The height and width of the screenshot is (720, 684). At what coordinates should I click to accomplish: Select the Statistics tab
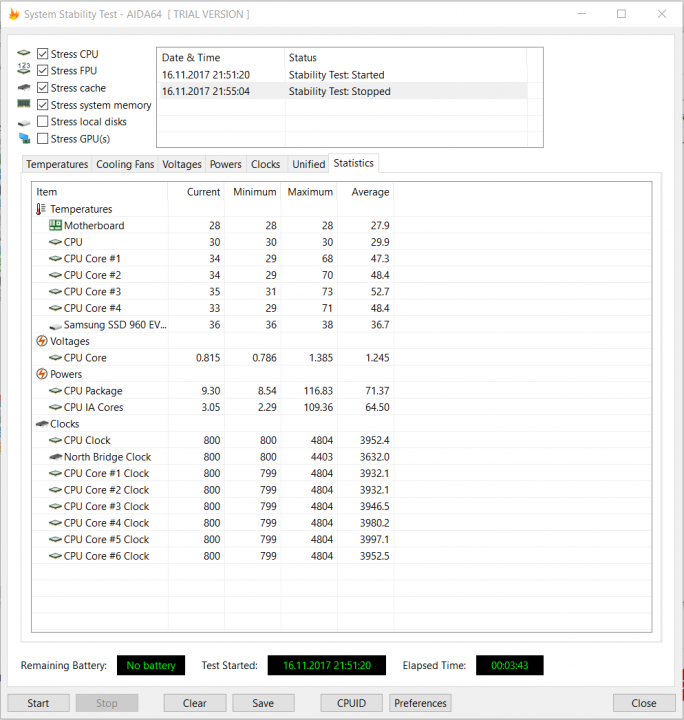point(353,163)
